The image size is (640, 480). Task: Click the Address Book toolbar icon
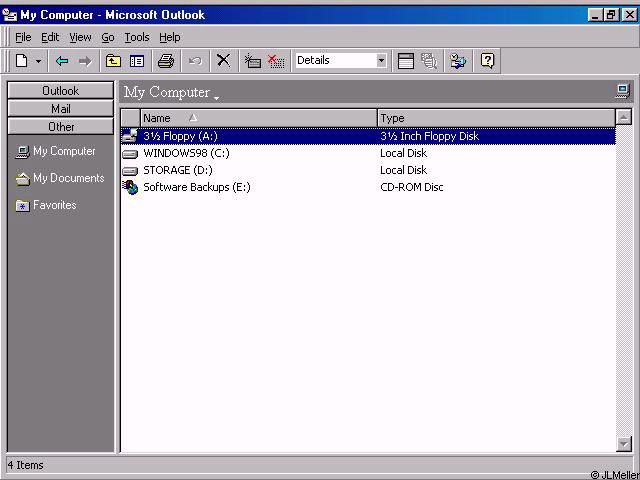point(458,61)
